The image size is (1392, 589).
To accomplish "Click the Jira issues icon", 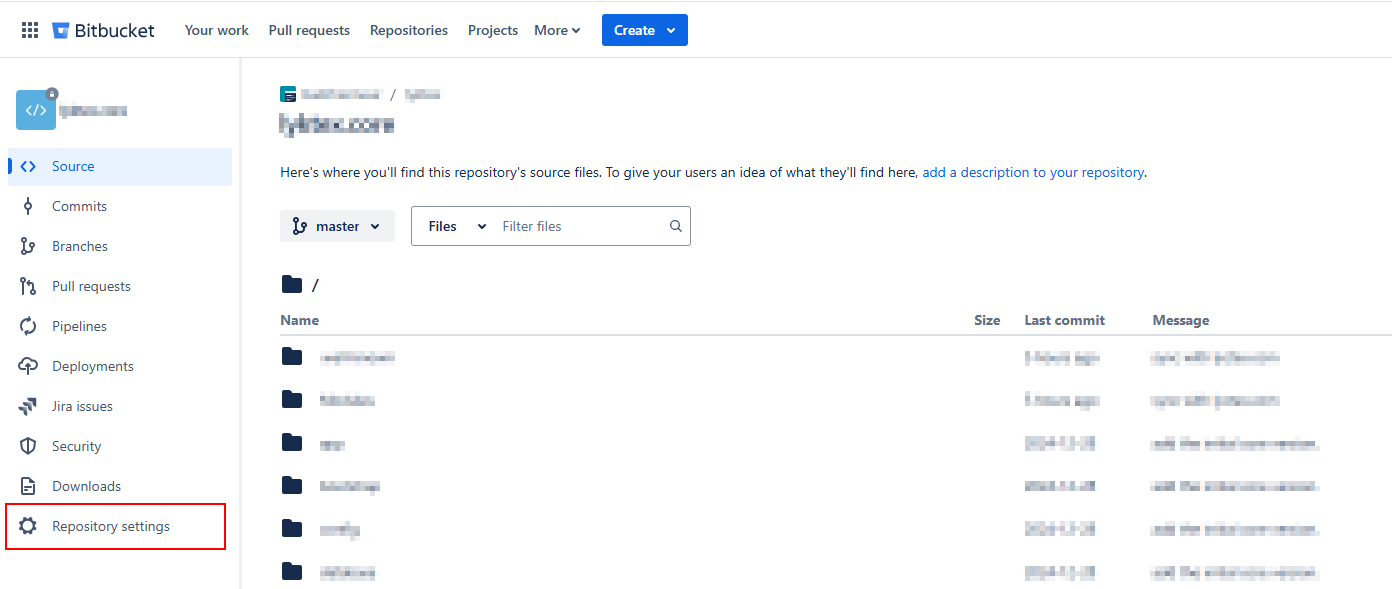I will [28, 406].
